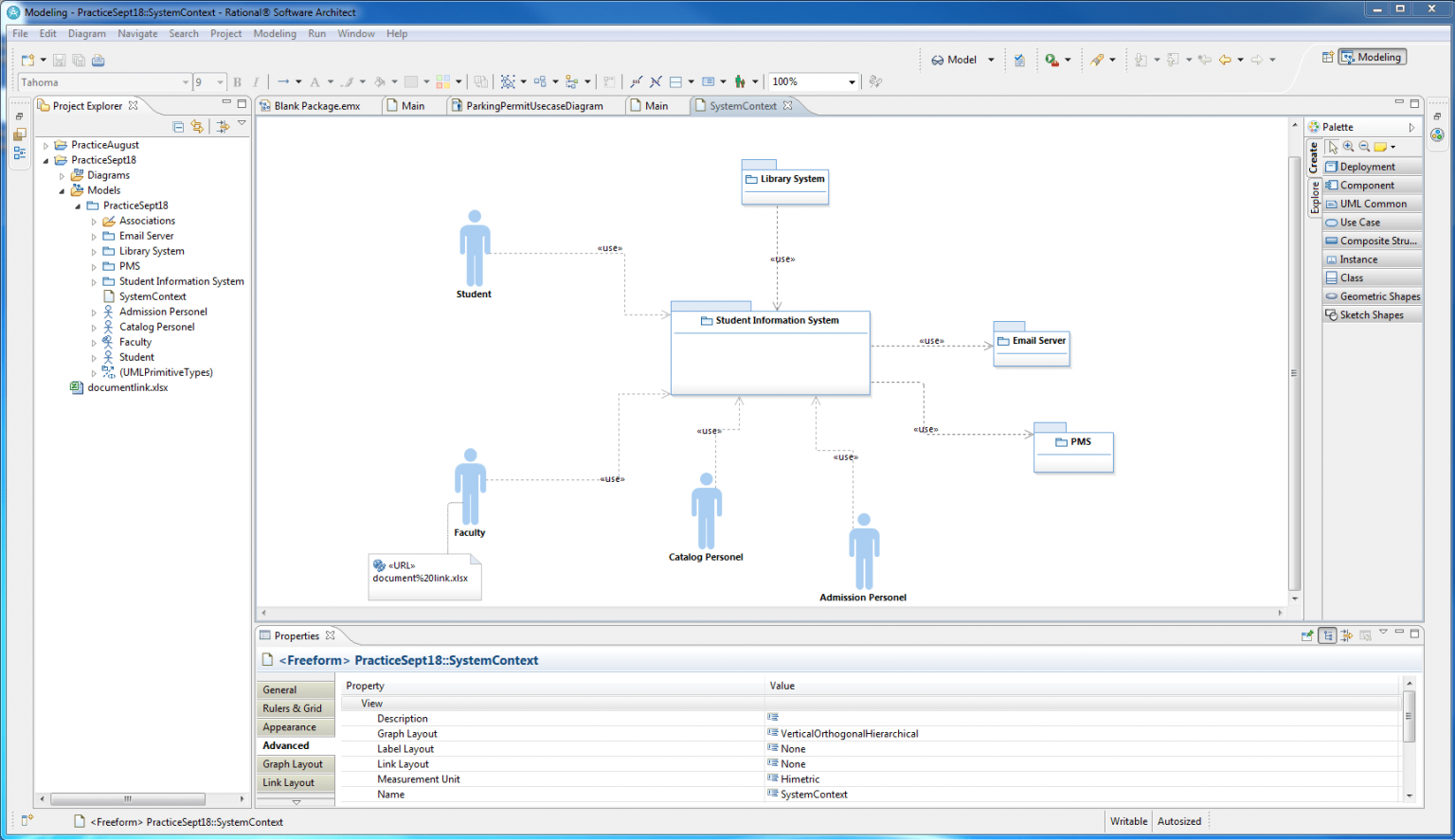Open the Geometric Shapes palette drawer

(1373, 295)
